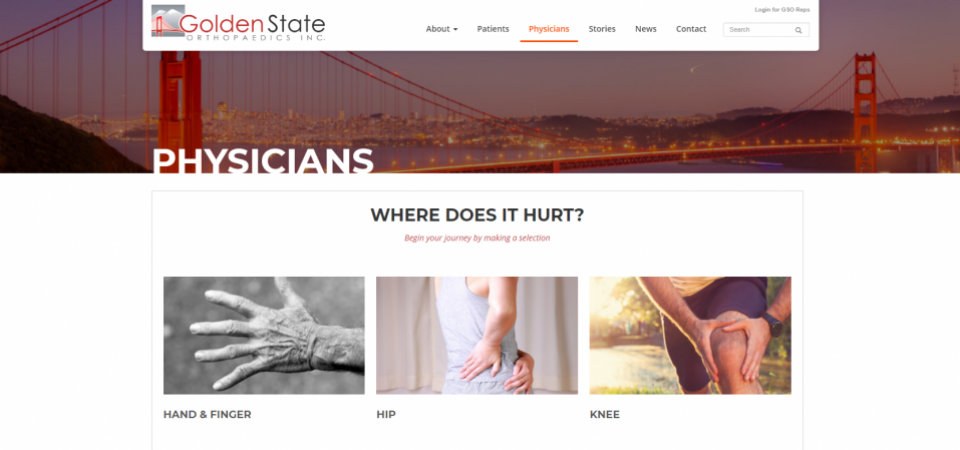
Task: Select the Physicians nav tab
Action: (x=549, y=29)
